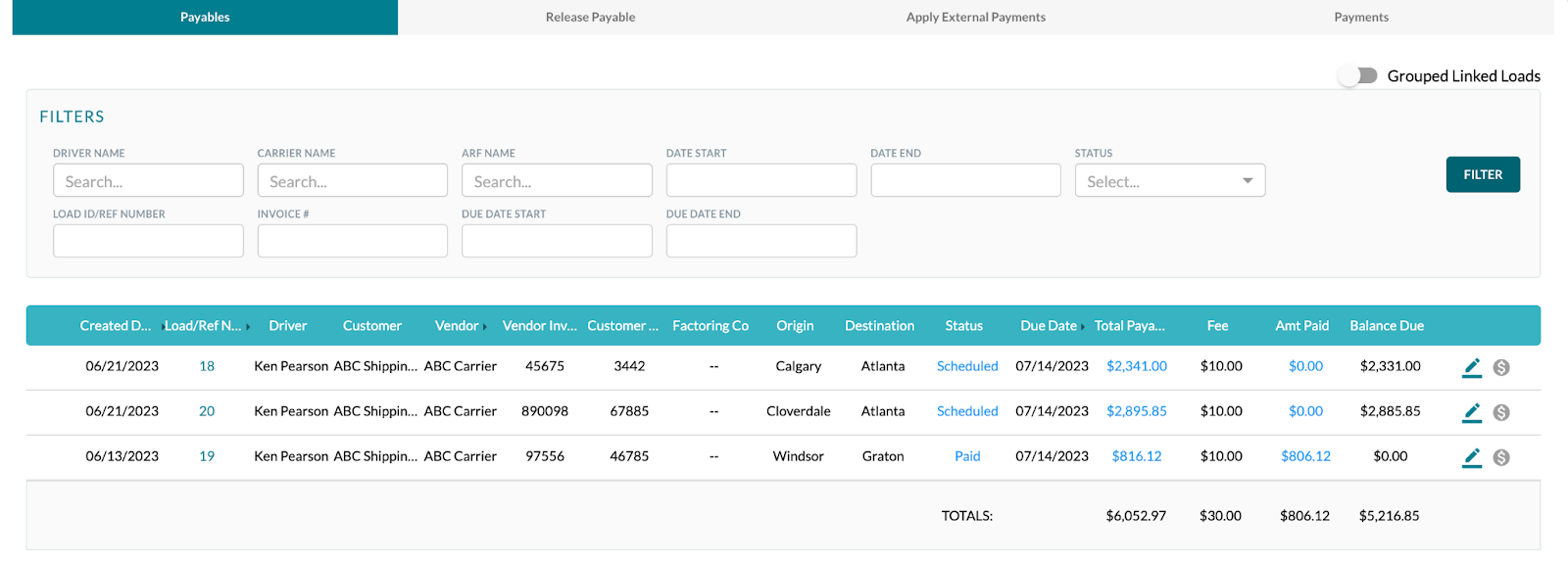Click balance due $2,885.85 cell
The width and height of the screenshot is (1568, 565).
click(1391, 411)
